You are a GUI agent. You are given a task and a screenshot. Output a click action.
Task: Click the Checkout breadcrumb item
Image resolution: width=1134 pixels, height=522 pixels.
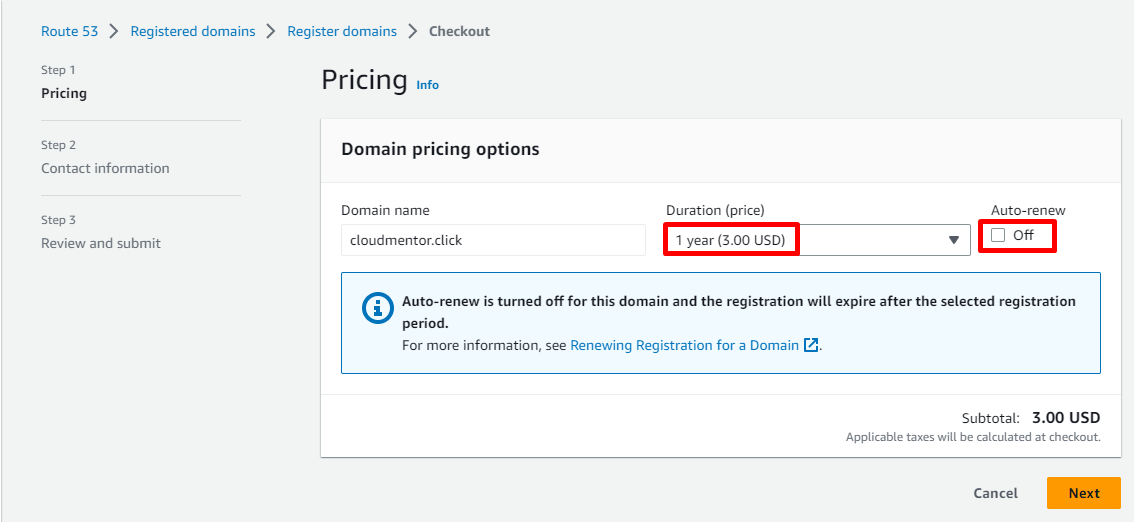tap(459, 31)
